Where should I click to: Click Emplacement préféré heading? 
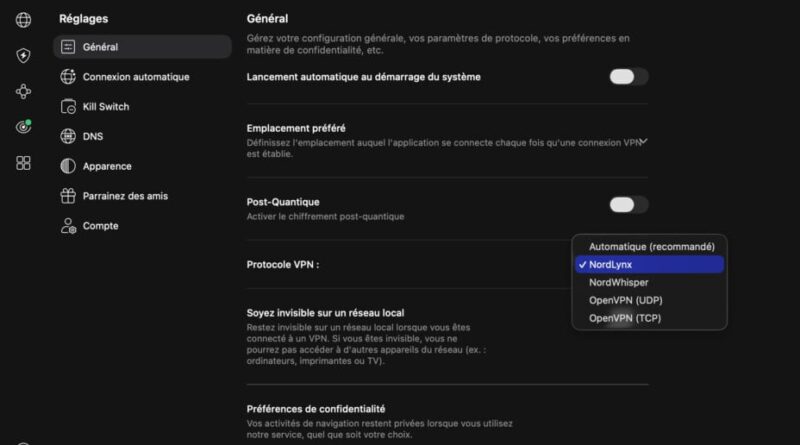[x=296, y=128]
